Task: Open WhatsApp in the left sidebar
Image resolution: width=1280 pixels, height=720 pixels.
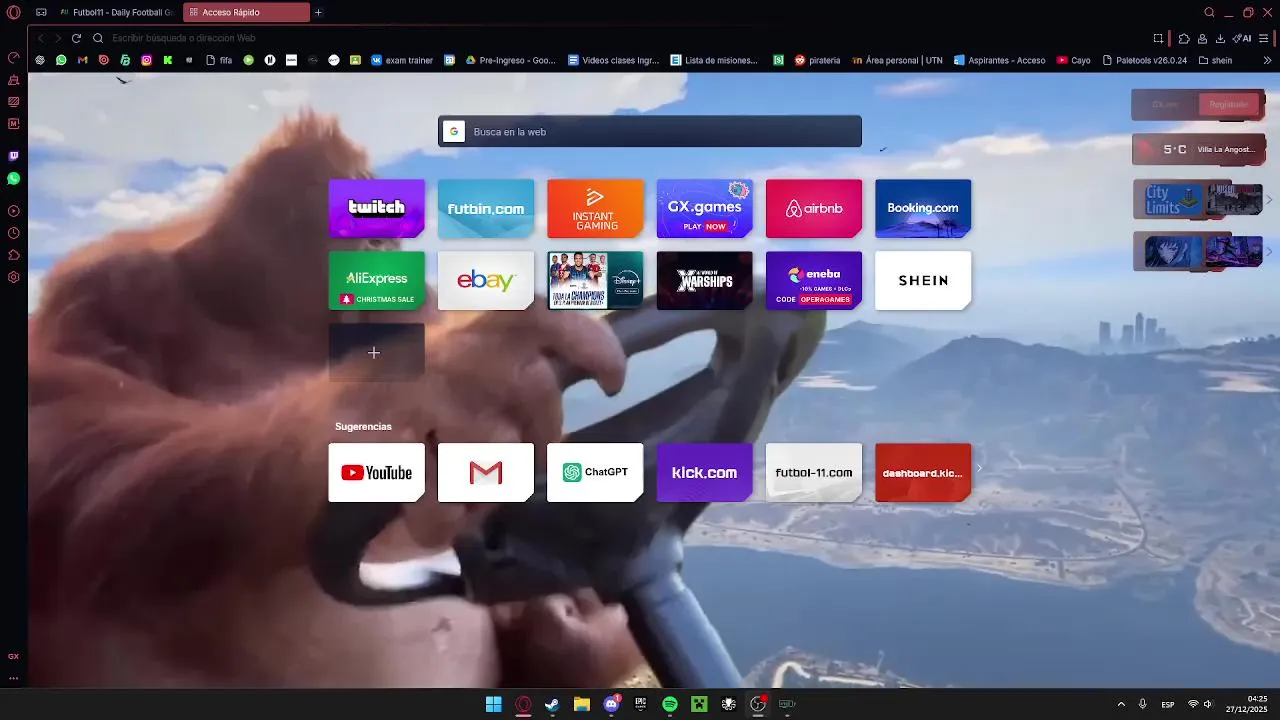Action: click(x=13, y=178)
